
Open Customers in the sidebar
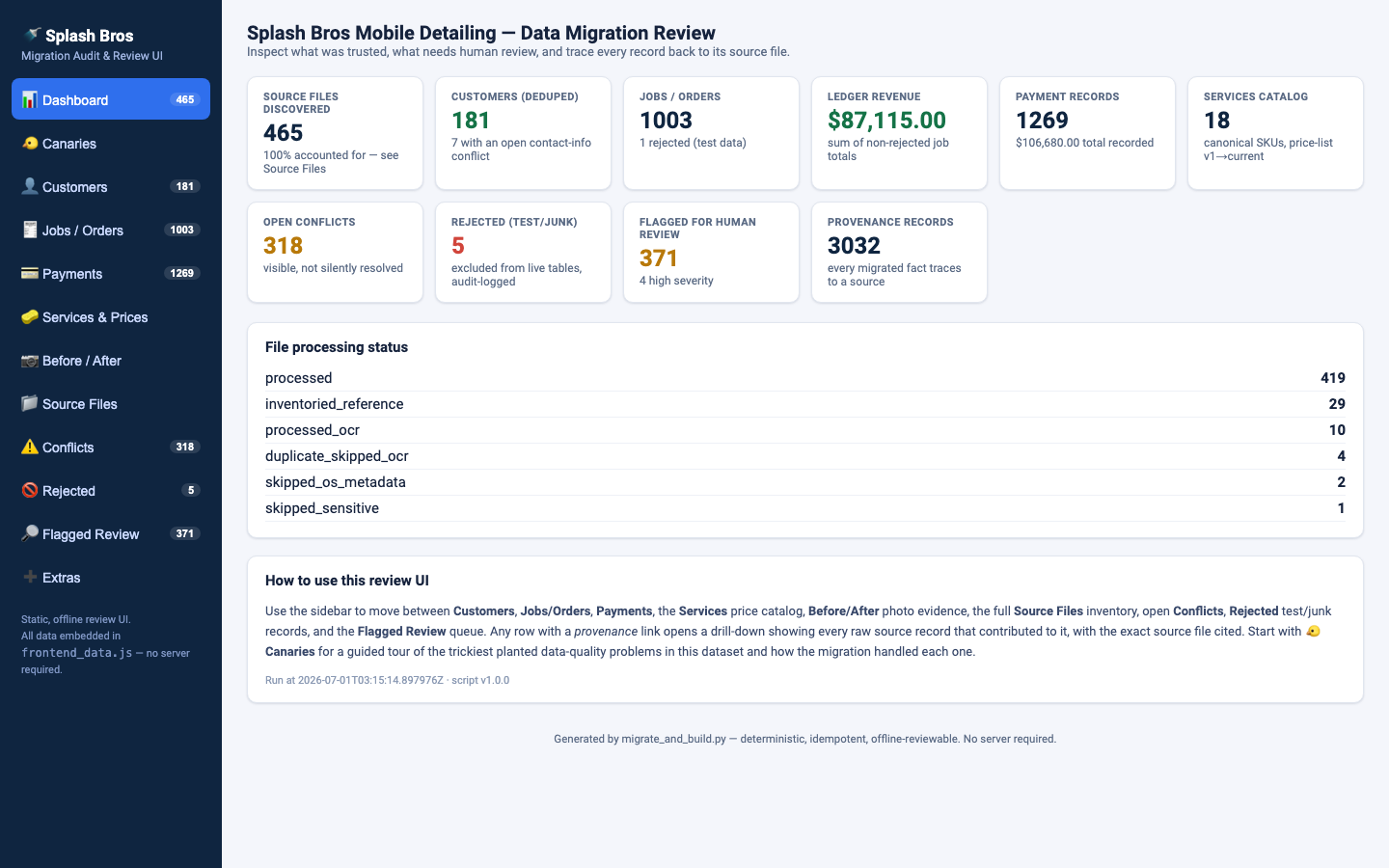(111, 186)
